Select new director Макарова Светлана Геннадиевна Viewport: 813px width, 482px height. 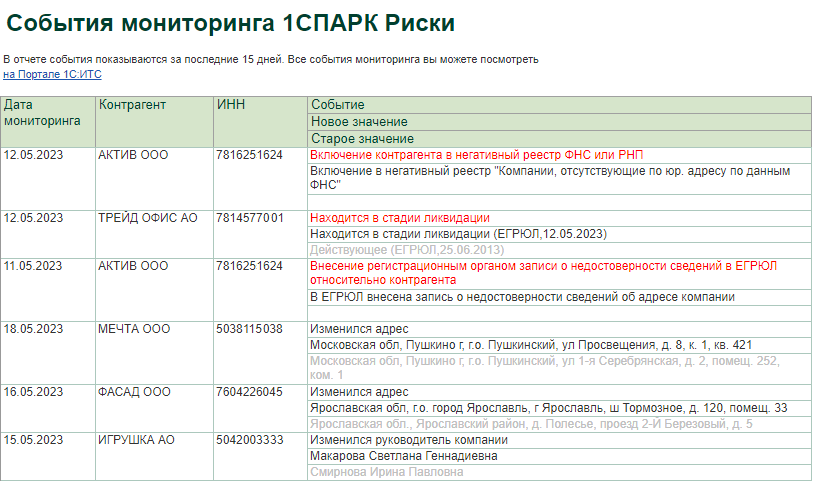404,456
